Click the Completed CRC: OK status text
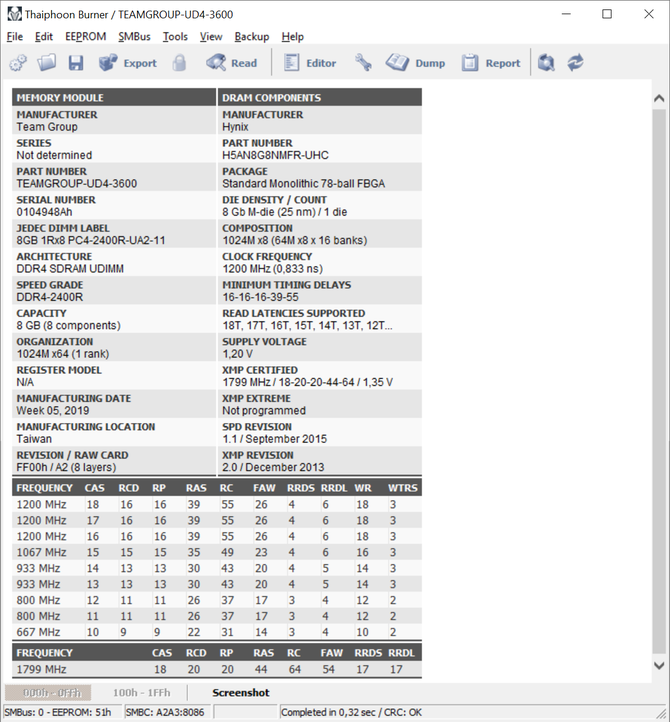Viewport: 670px width, 722px height. [351, 712]
